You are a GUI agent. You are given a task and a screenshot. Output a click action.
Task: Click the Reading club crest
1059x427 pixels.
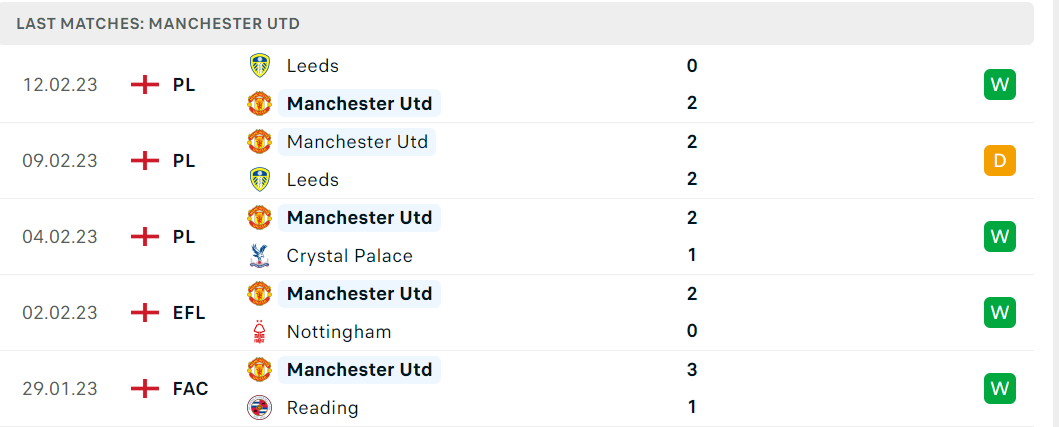coord(260,407)
